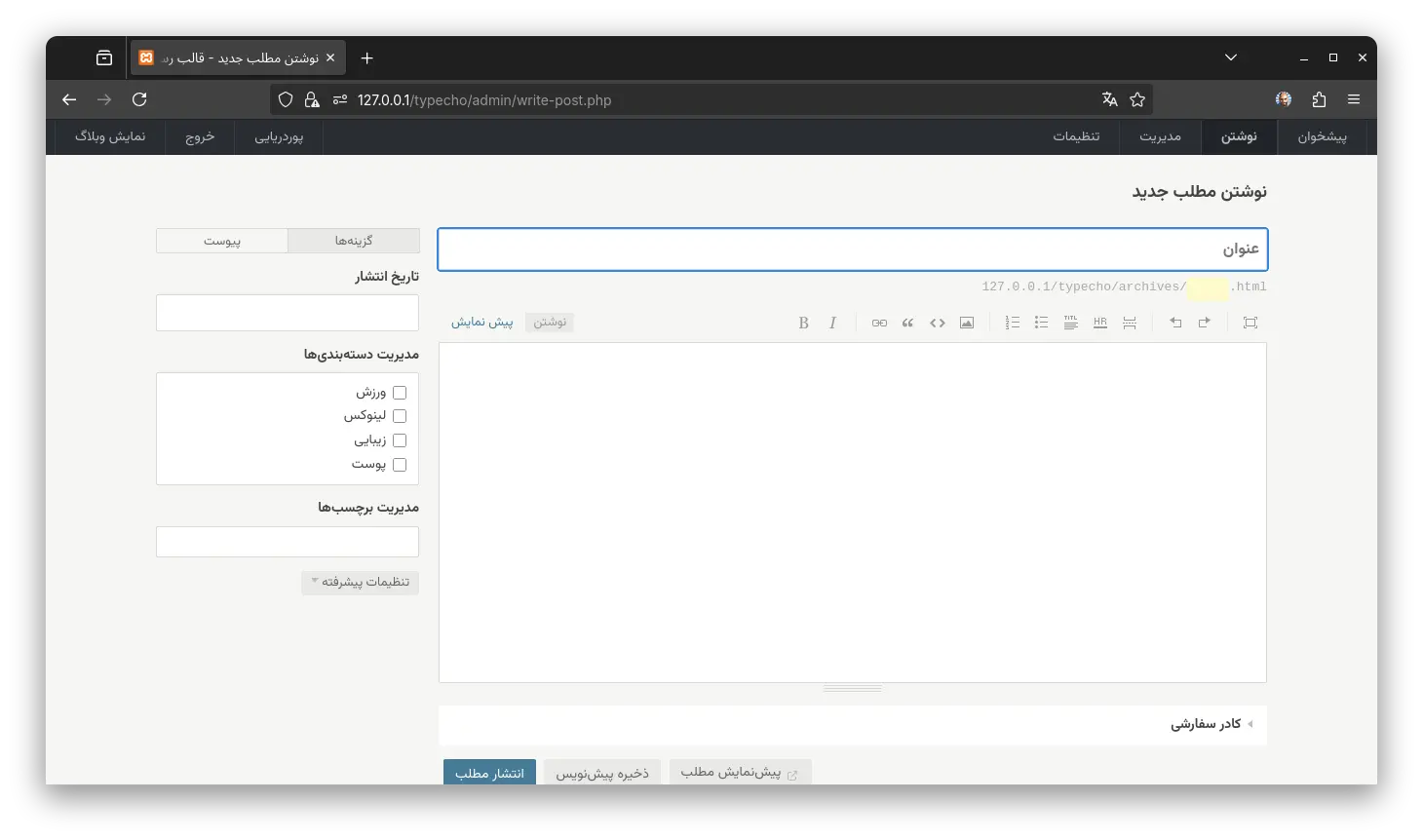Check the زیبایی category checkbox
This screenshot has height=840, width=1423.
tap(399, 440)
